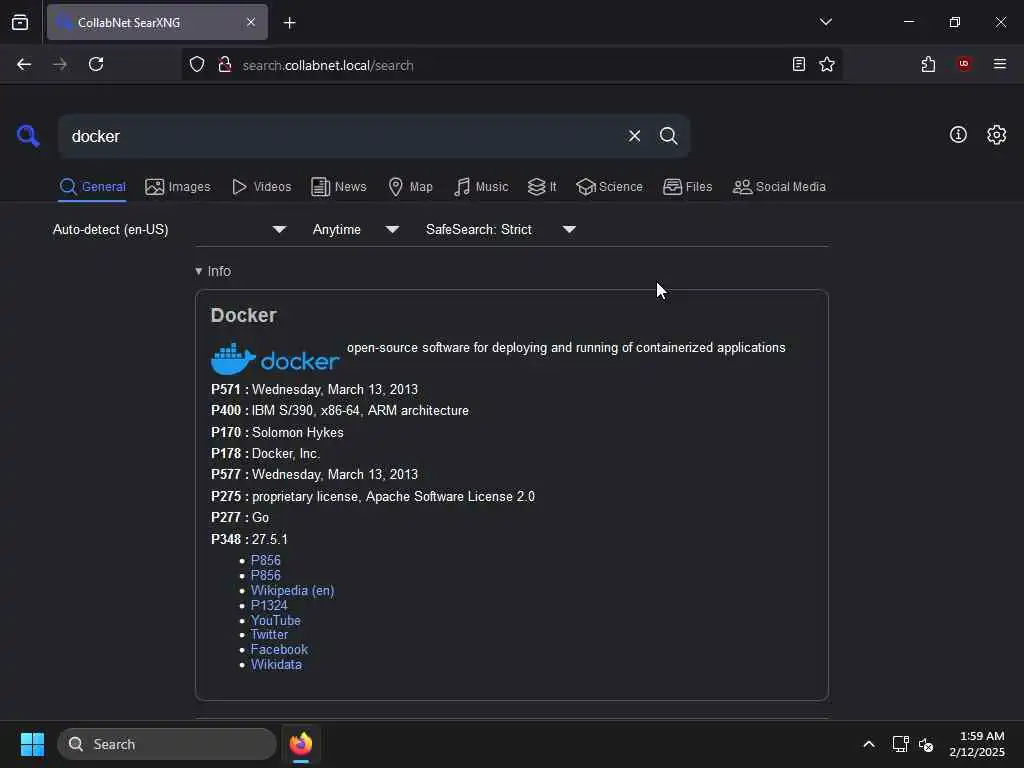Reload the page

96,65
